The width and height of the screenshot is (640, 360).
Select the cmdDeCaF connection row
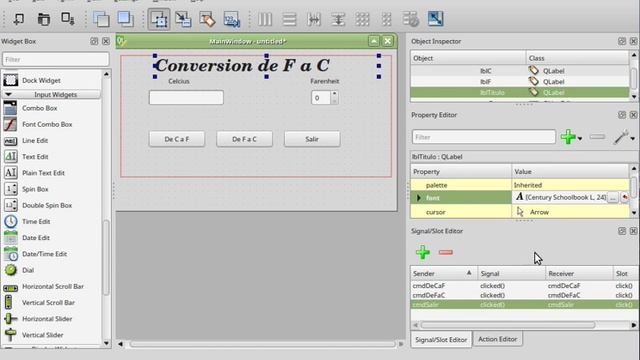pos(524,286)
